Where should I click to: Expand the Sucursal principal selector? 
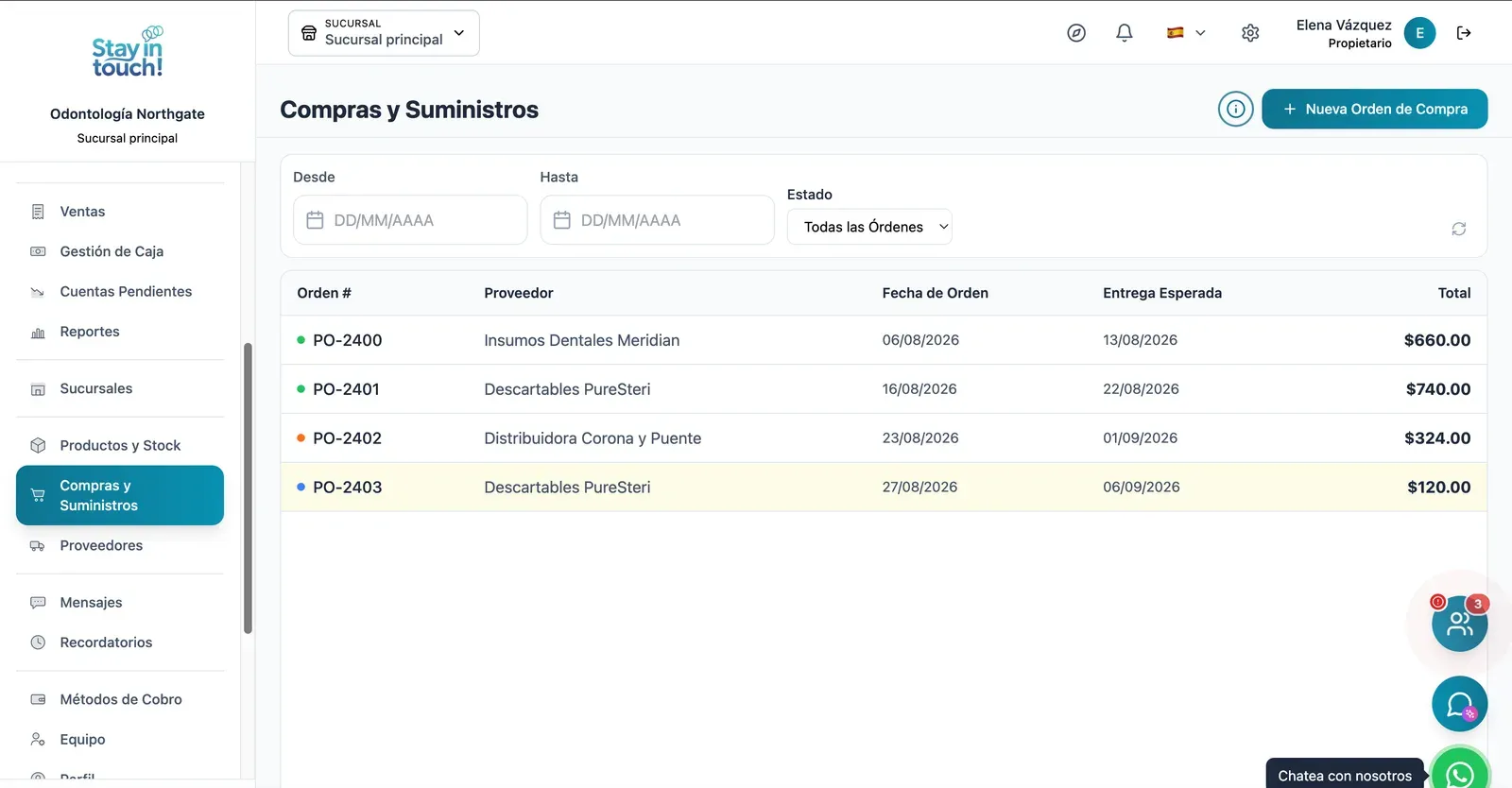tap(384, 33)
